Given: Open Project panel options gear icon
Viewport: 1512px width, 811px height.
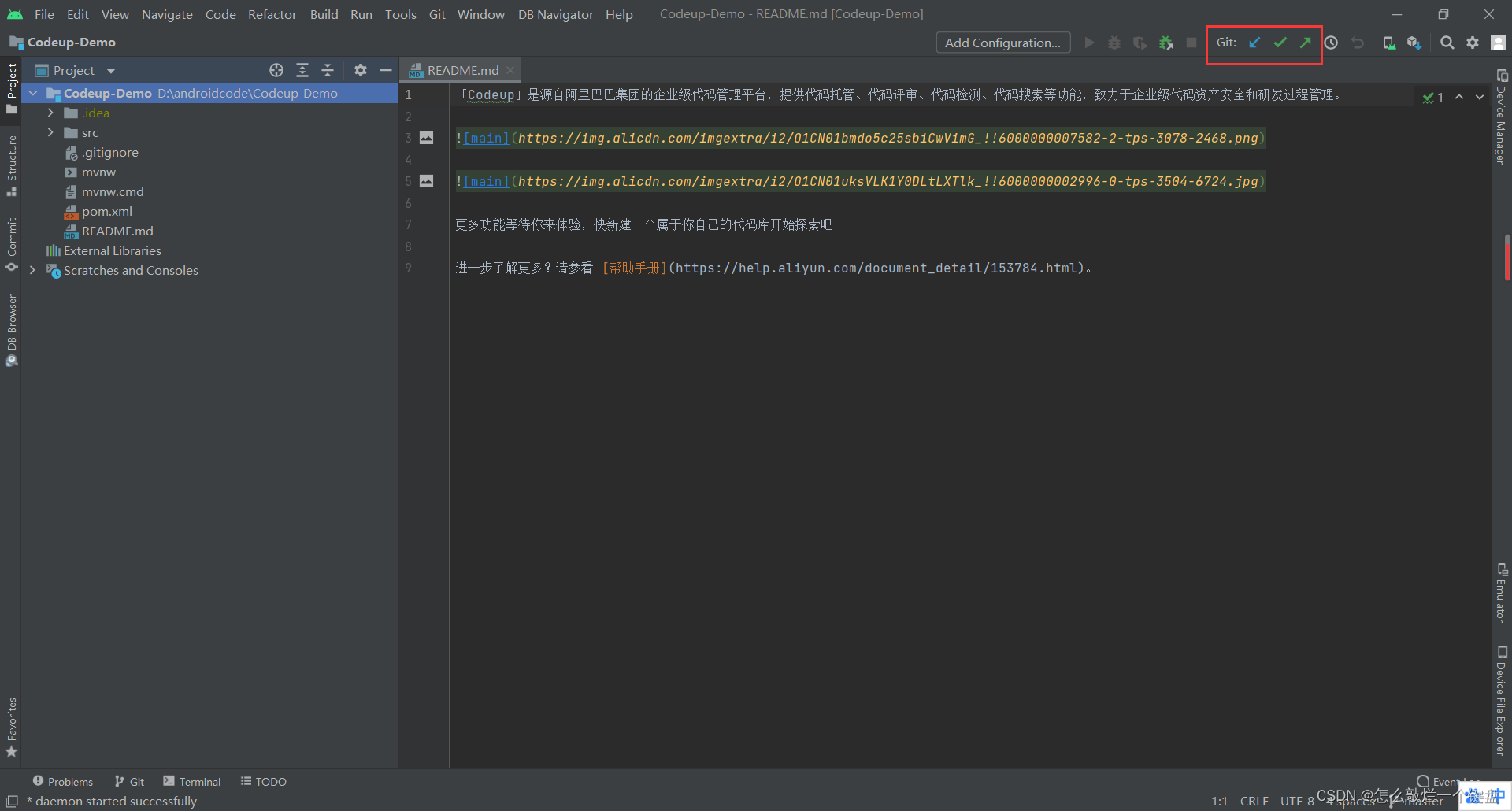Looking at the screenshot, I should pos(361,70).
